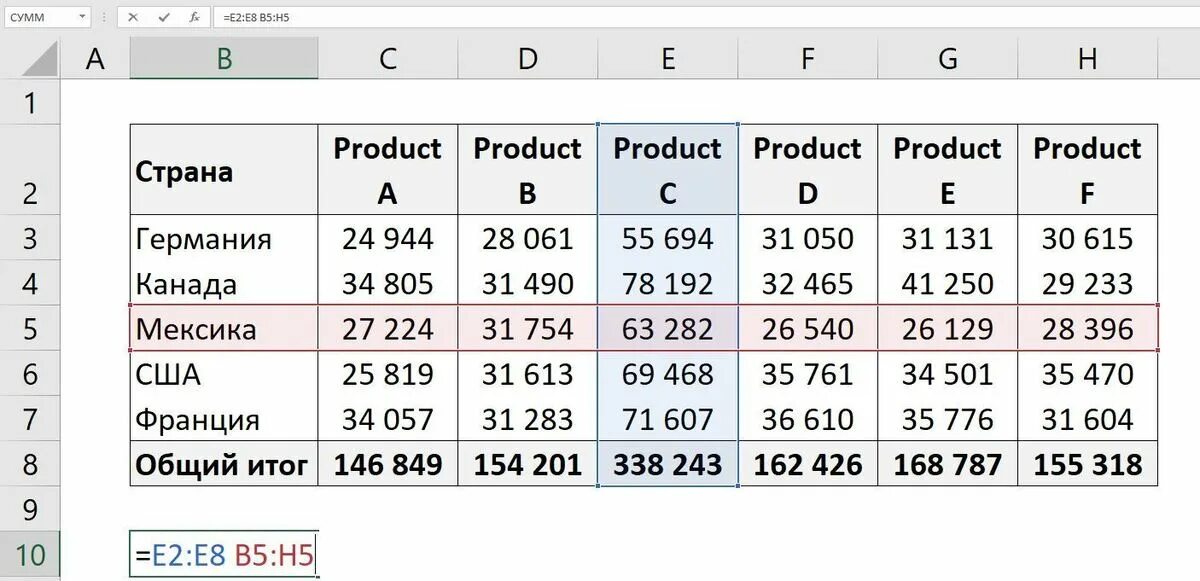Click cell with value 26 129
1200x581 pixels.
[x=948, y=328]
